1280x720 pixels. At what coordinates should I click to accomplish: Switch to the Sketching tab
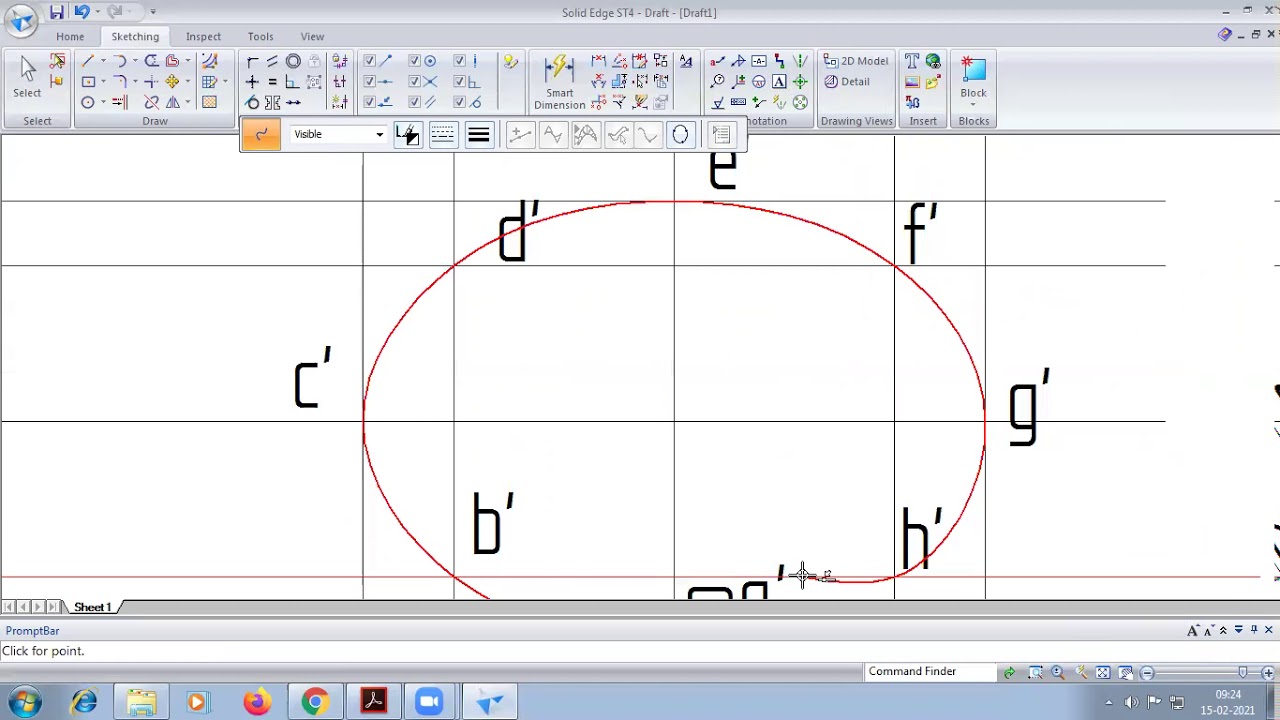[135, 37]
